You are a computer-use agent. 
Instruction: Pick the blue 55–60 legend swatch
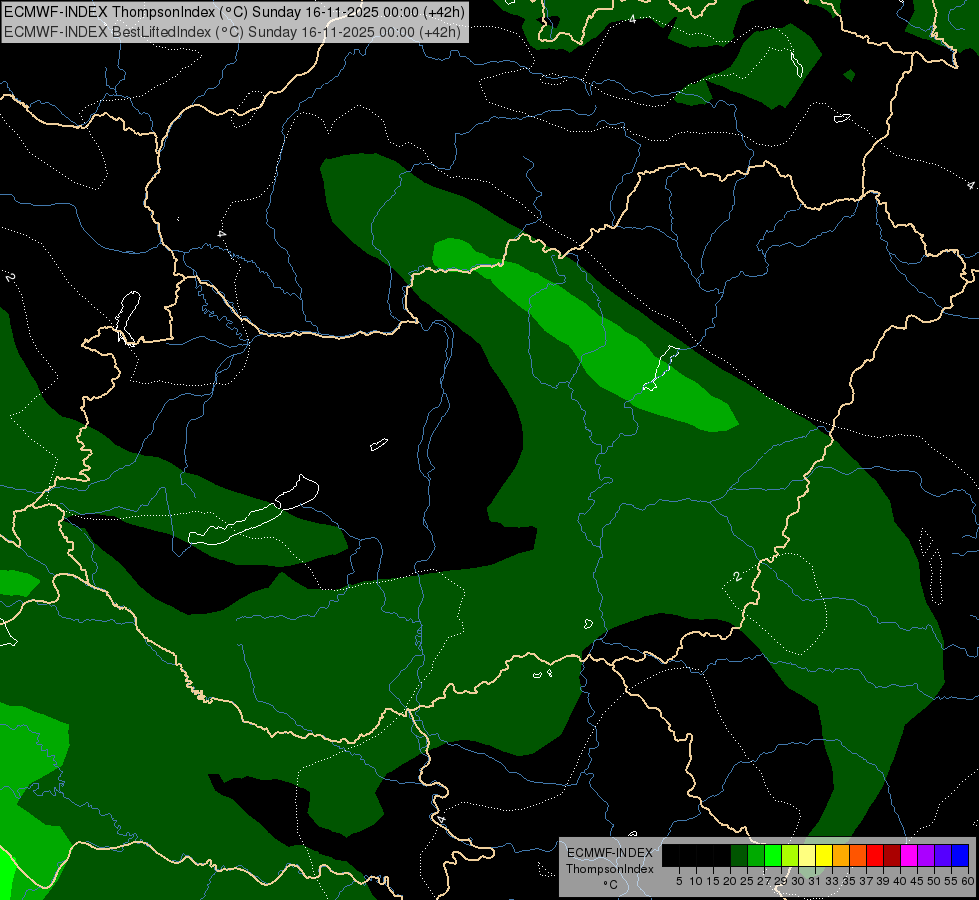(960, 855)
